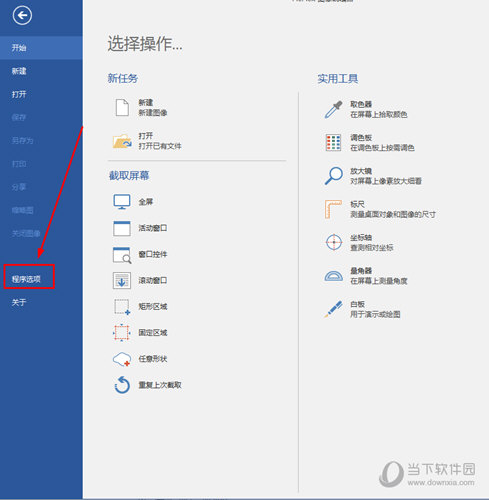Click the new blank image icon
The height and width of the screenshot is (500, 489).
coord(122,107)
